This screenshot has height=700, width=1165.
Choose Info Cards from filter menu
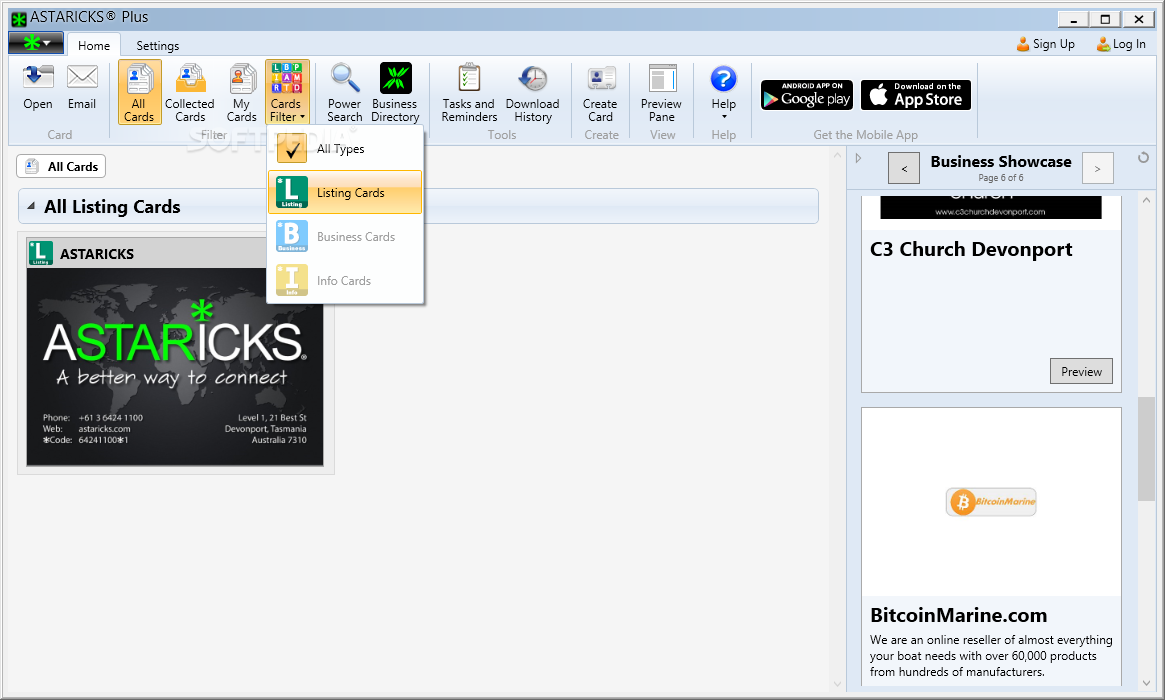point(345,280)
